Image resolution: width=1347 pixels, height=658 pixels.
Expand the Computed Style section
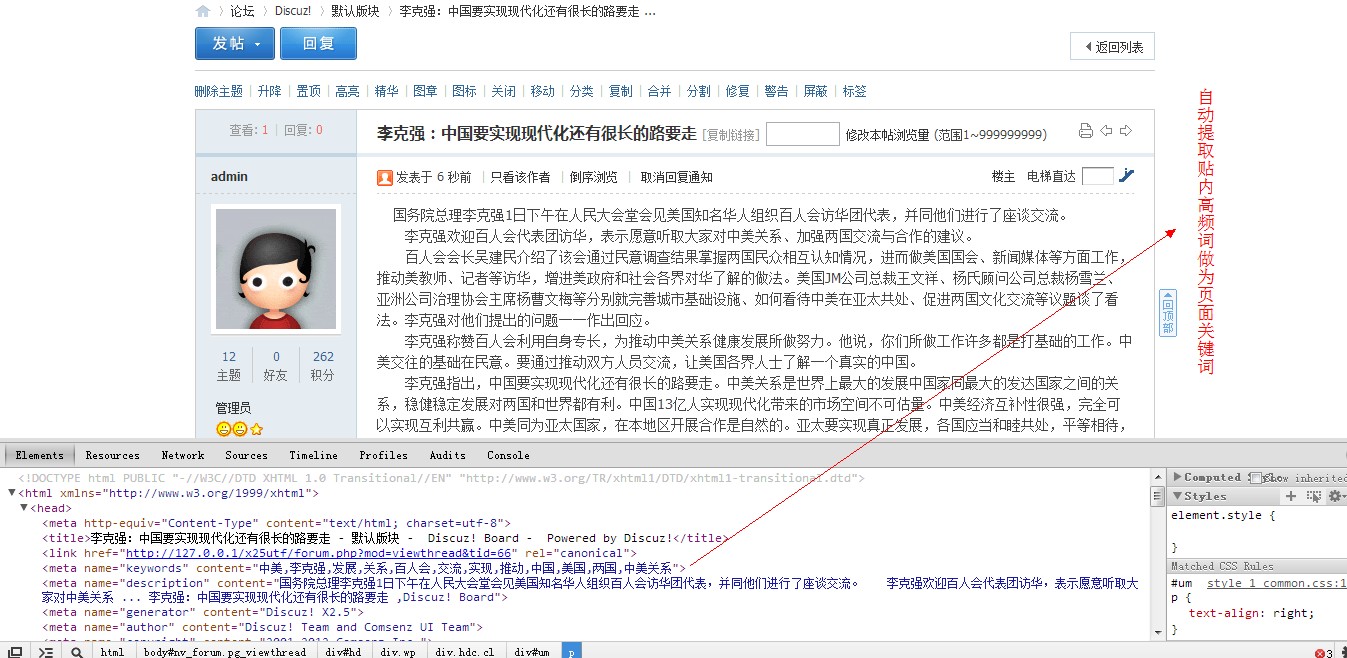point(1178,477)
